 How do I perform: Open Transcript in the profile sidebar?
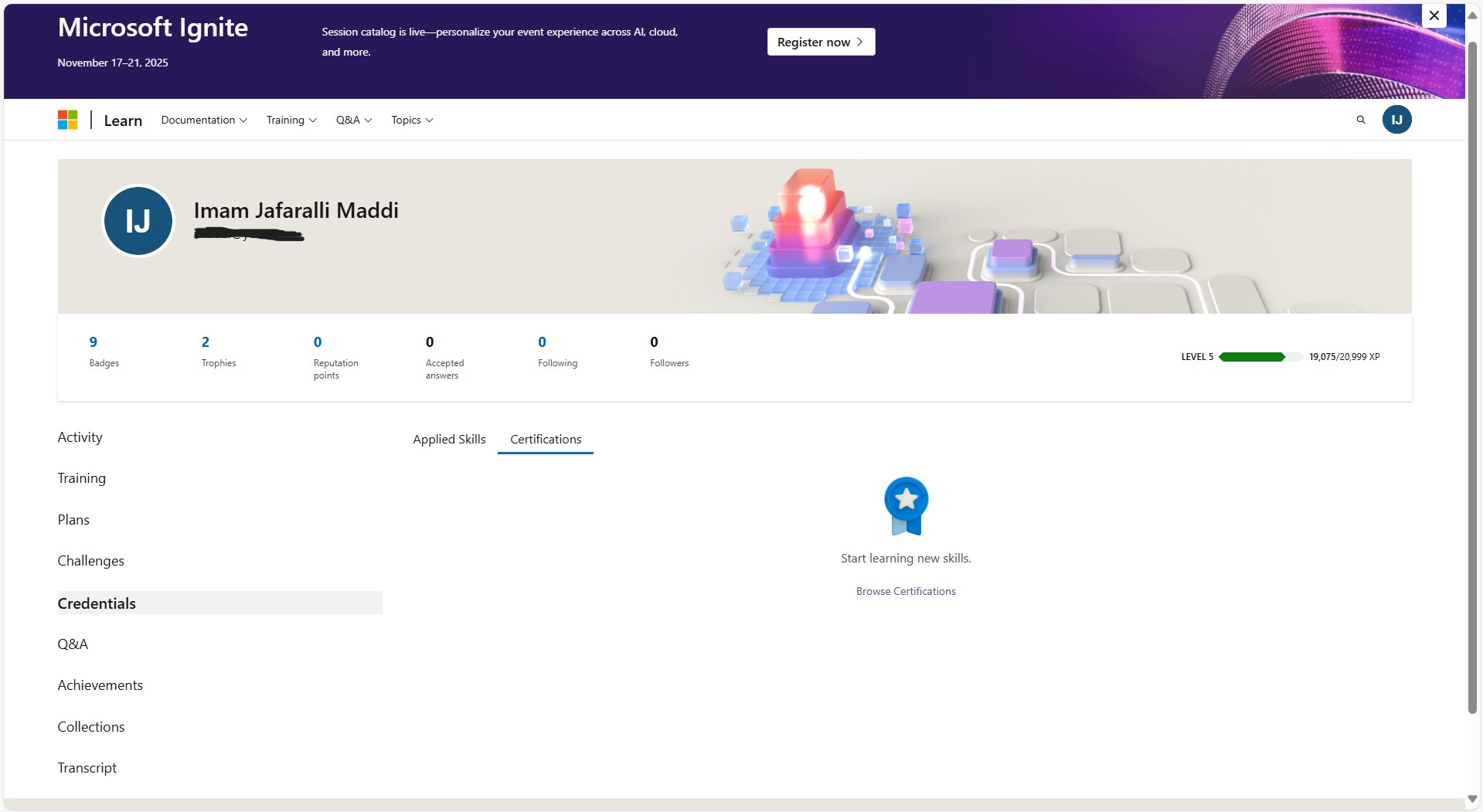87,768
